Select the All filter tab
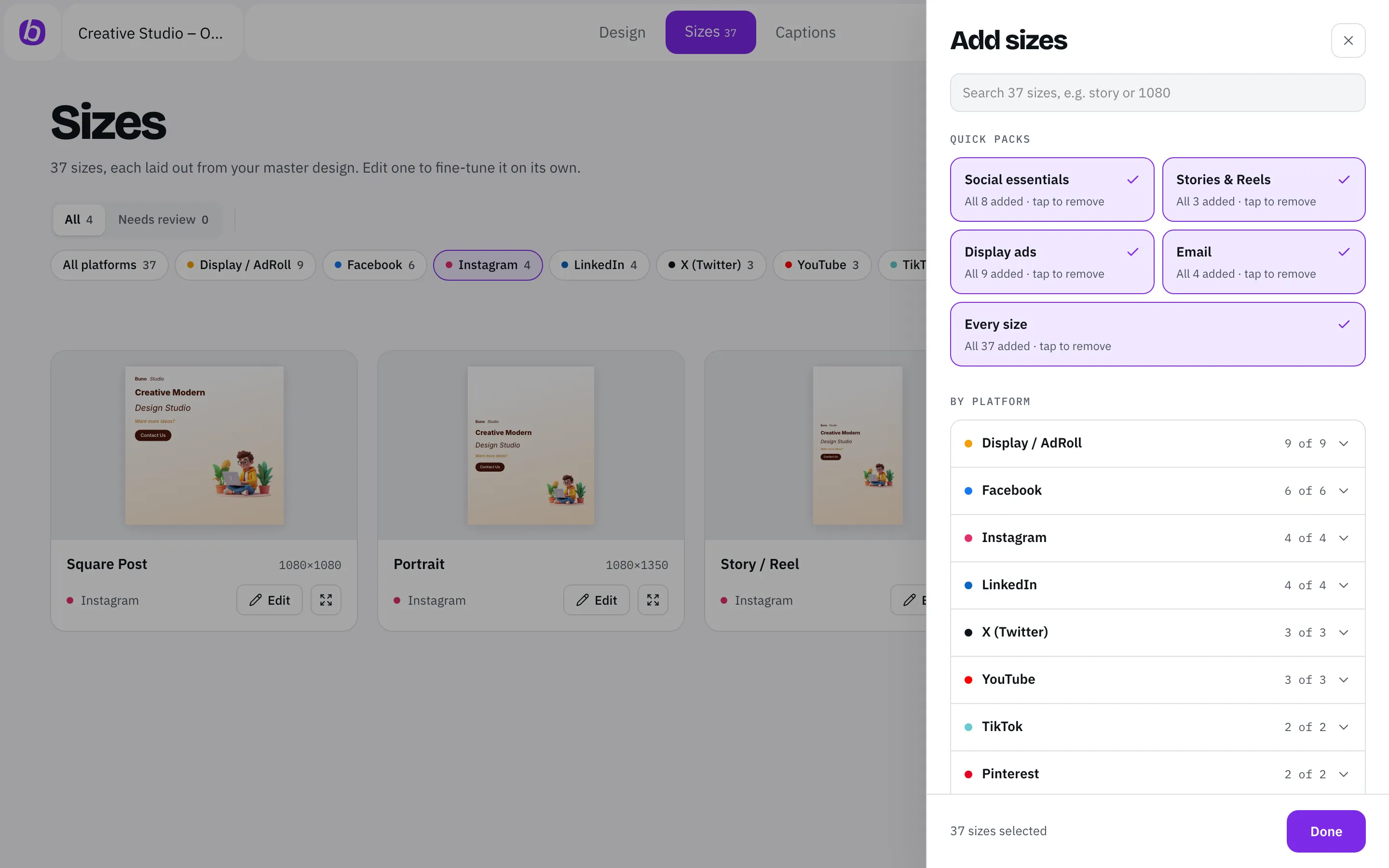This screenshot has height=868, width=1389. click(x=79, y=219)
